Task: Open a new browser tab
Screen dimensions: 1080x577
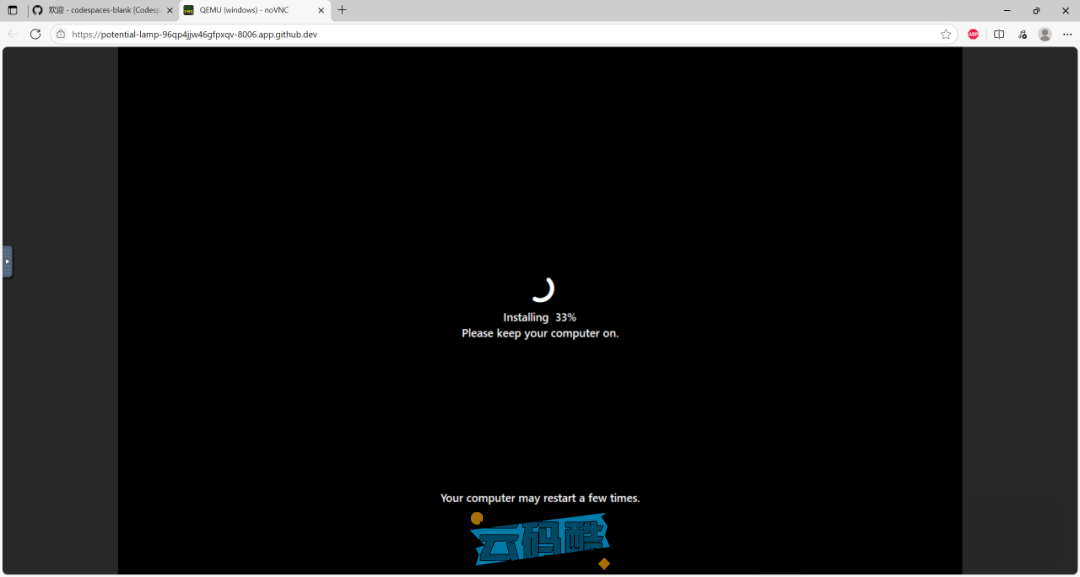Action: point(342,10)
